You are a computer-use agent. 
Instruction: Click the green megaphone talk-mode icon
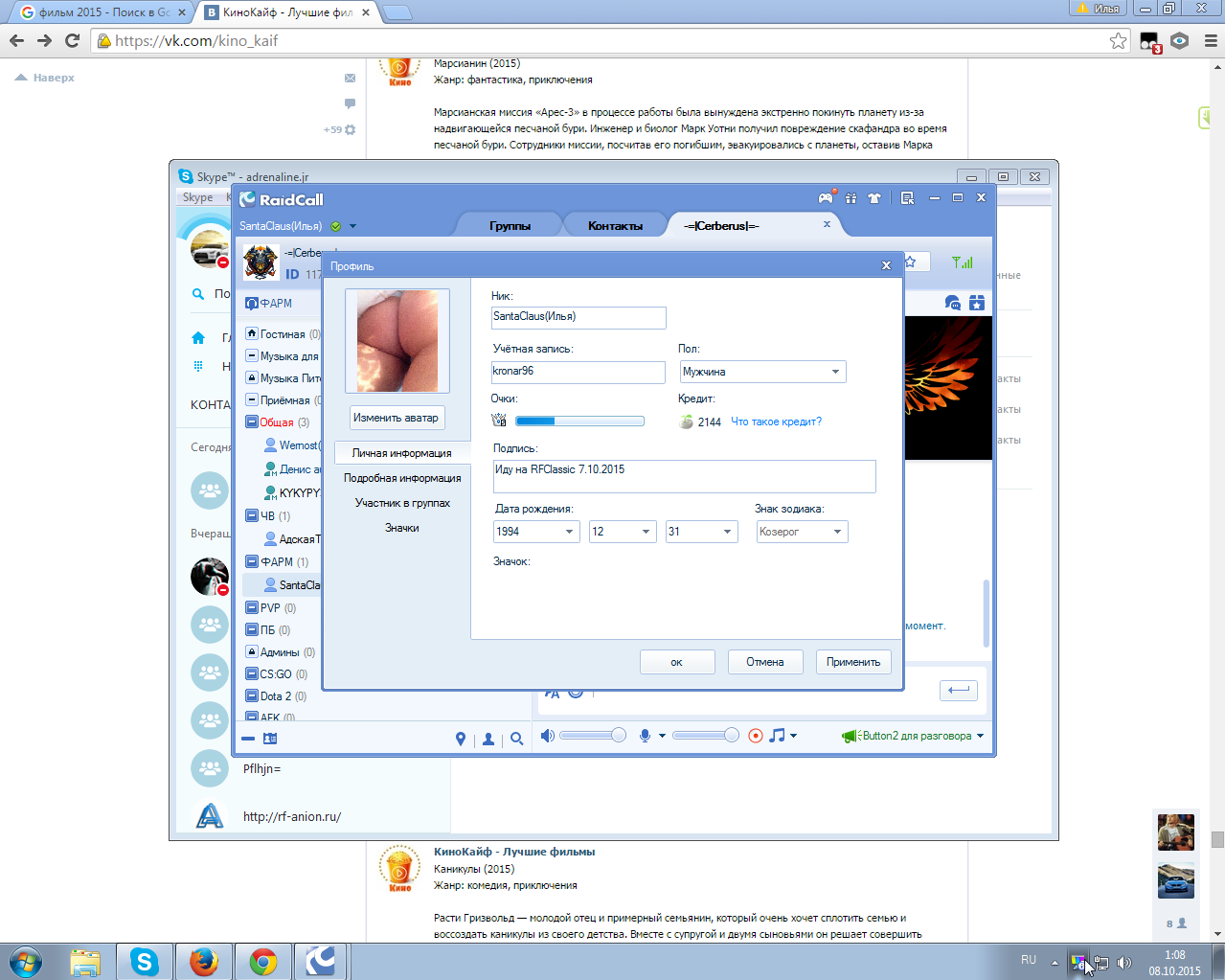pyautogui.click(x=849, y=736)
